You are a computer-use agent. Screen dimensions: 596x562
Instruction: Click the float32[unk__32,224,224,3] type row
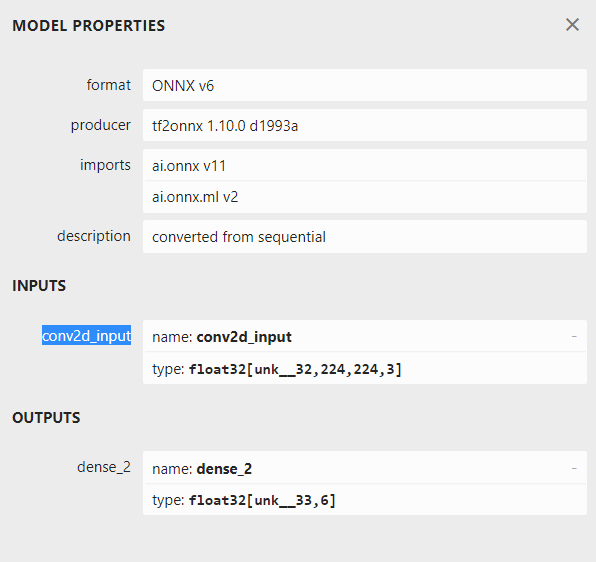(365, 369)
